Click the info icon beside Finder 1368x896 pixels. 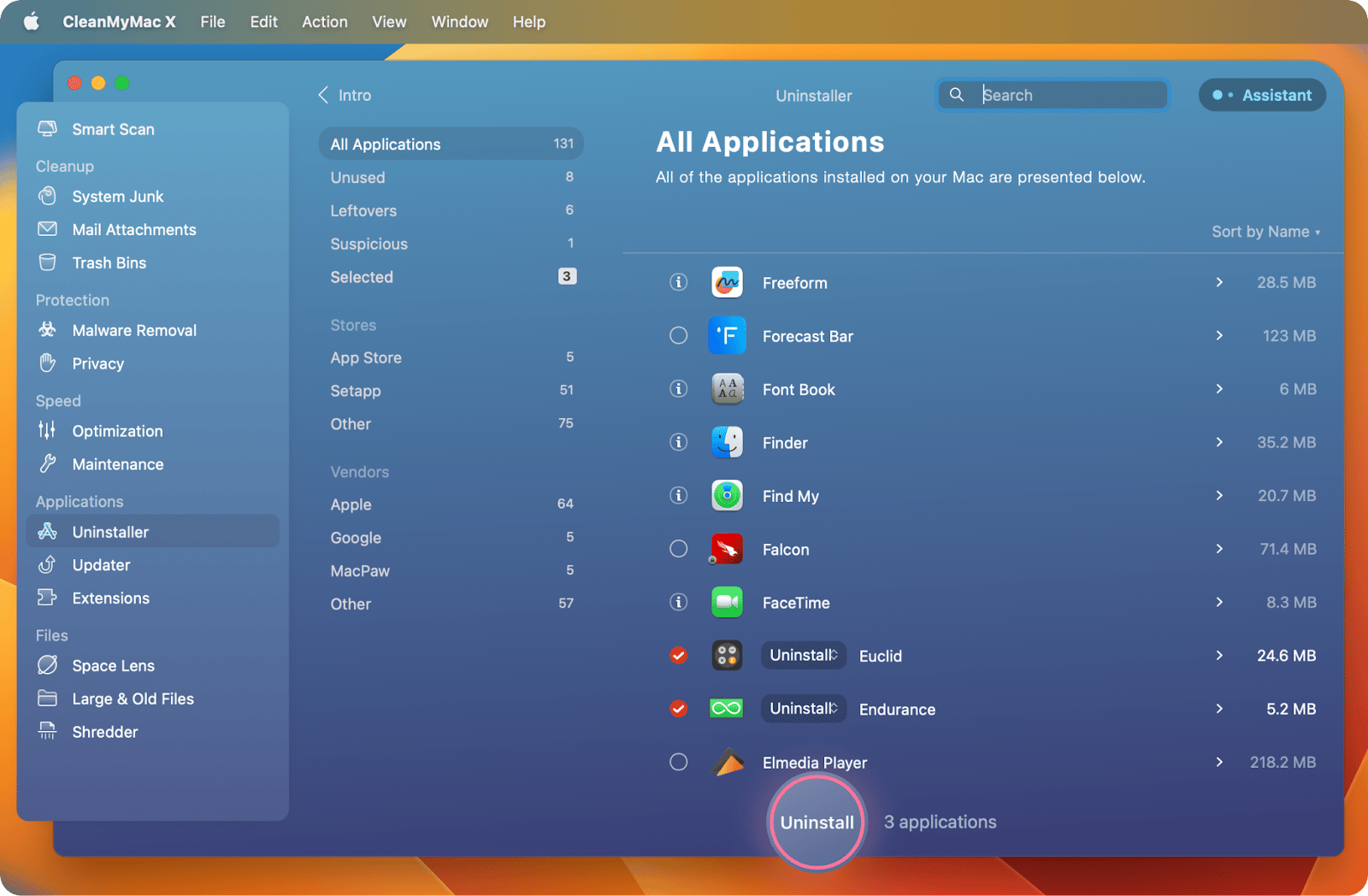(678, 442)
